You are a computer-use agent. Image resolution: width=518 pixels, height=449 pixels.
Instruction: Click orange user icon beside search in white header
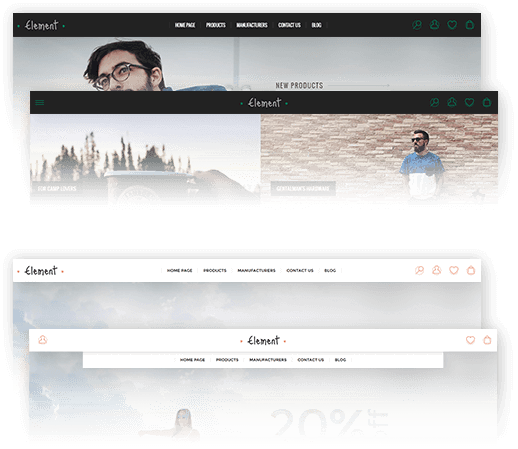[437, 270]
